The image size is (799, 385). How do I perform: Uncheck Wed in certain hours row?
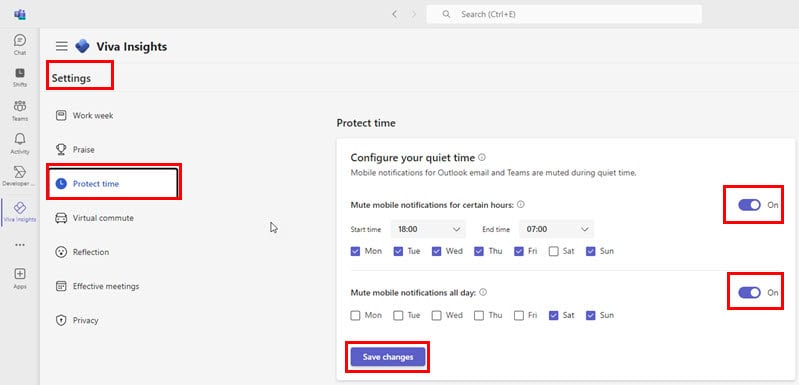pyautogui.click(x=437, y=251)
